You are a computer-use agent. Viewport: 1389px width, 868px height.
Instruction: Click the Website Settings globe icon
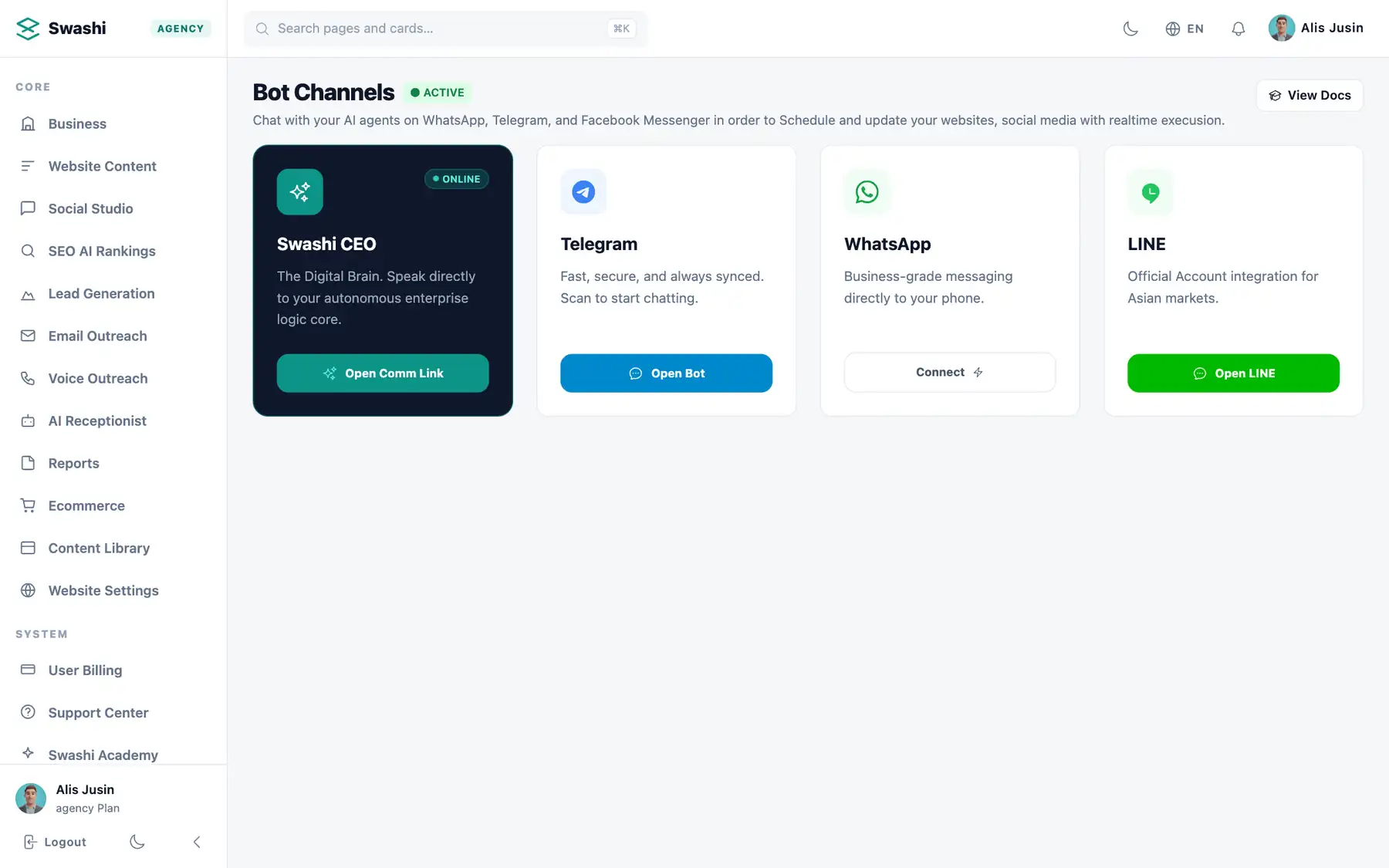[28, 590]
